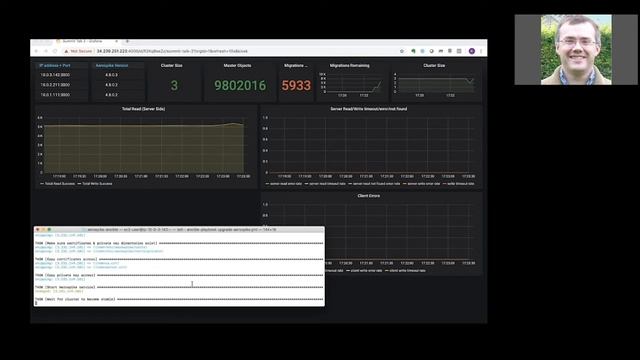Click the browser forward arrow
Image resolution: width=640 pixels, height=360 pixels.
[46, 51]
